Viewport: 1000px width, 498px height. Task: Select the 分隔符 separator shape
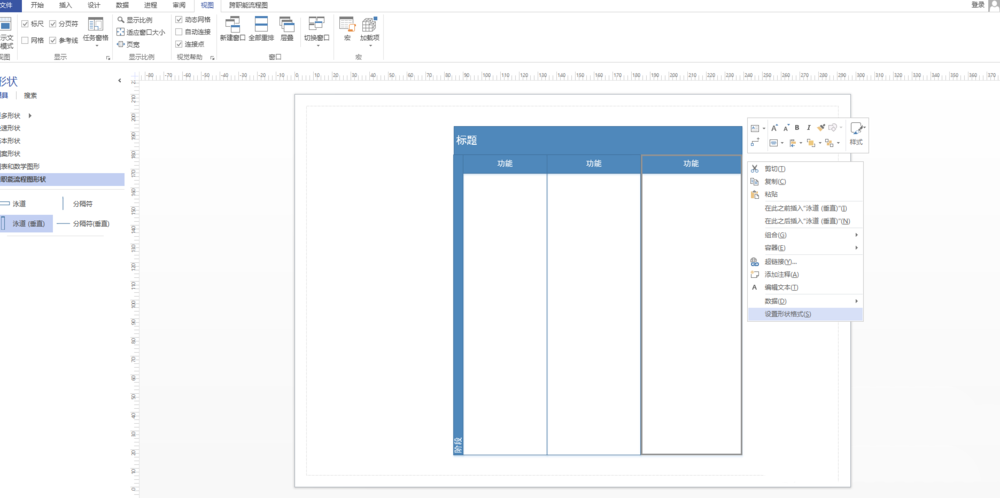(x=78, y=204)
